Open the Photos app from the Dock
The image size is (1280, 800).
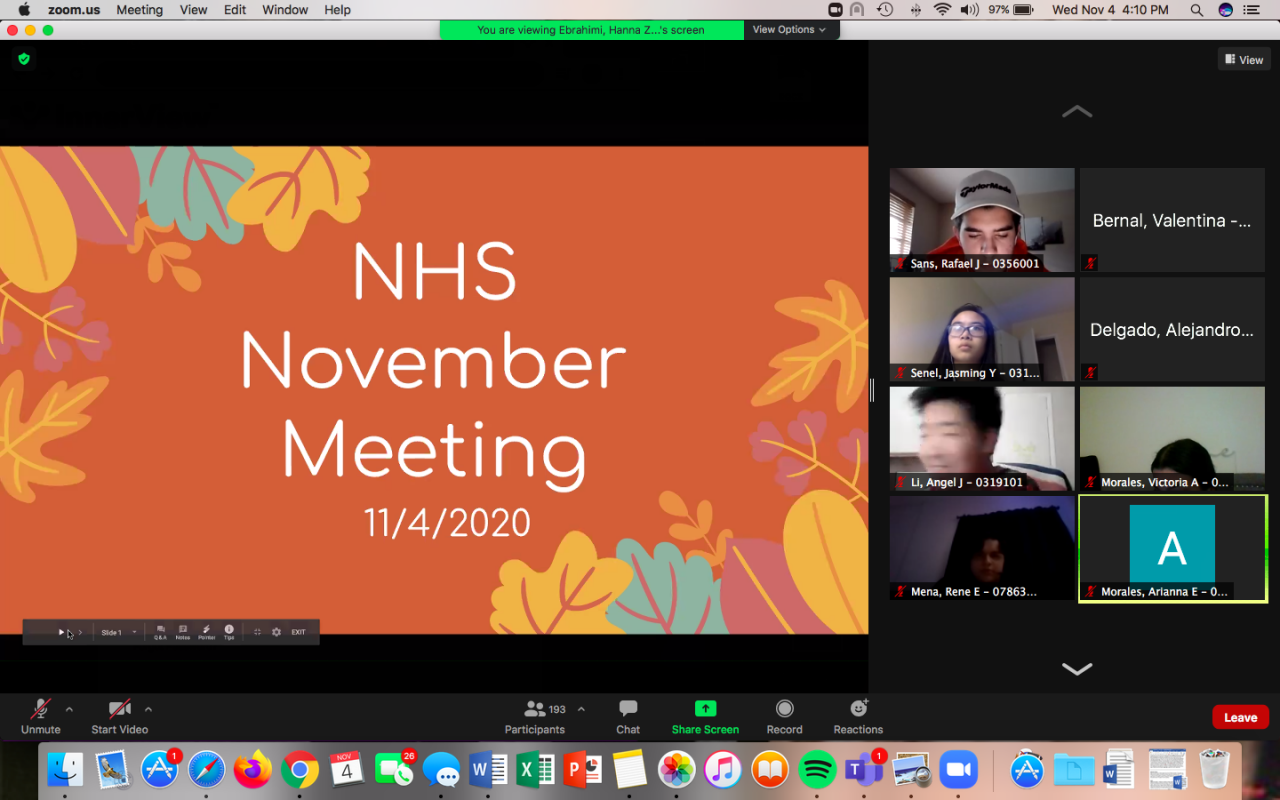pyautogui.click(x=676, y=769)
